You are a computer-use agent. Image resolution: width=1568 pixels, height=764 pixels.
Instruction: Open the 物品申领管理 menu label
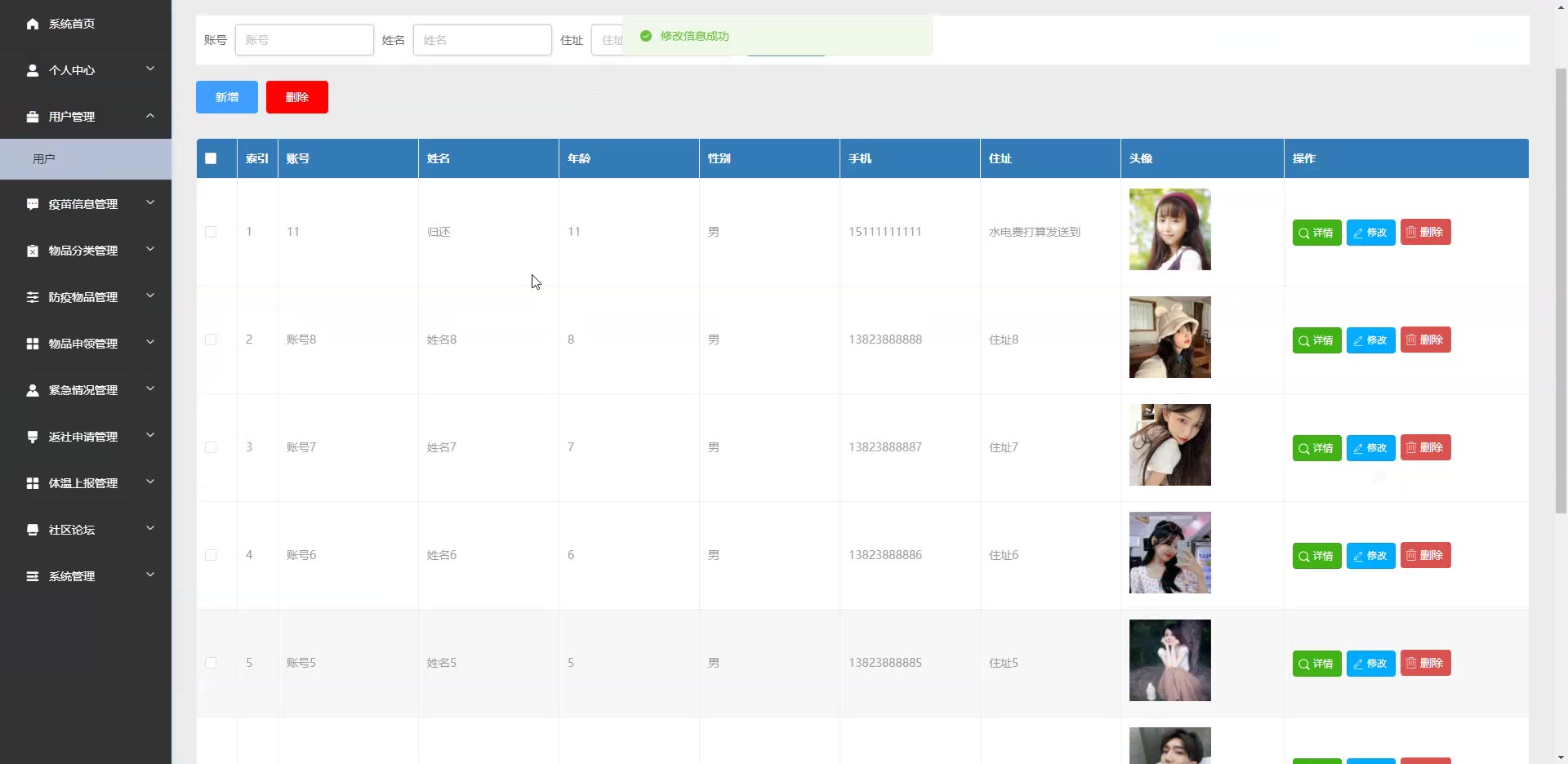(x=83, y=344)
